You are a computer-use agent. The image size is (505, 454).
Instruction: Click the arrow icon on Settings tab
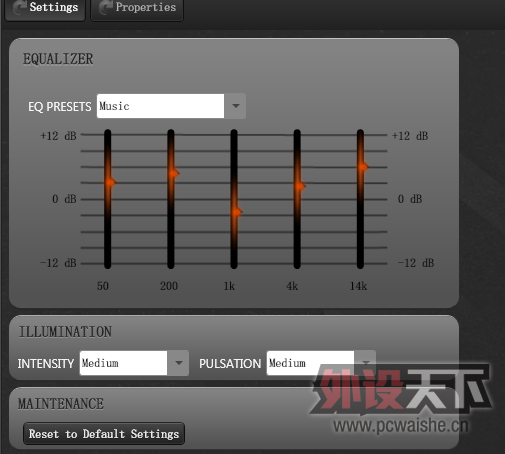(20, 7)
